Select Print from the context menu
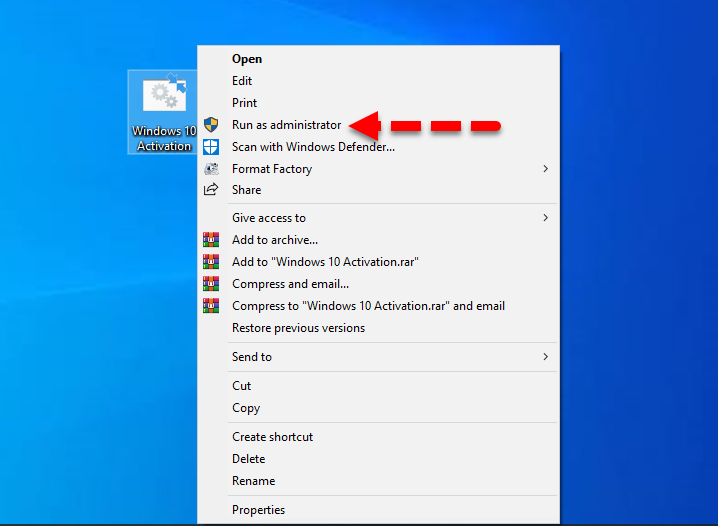The height and width of the screenshot is (526, 718). 244,103
